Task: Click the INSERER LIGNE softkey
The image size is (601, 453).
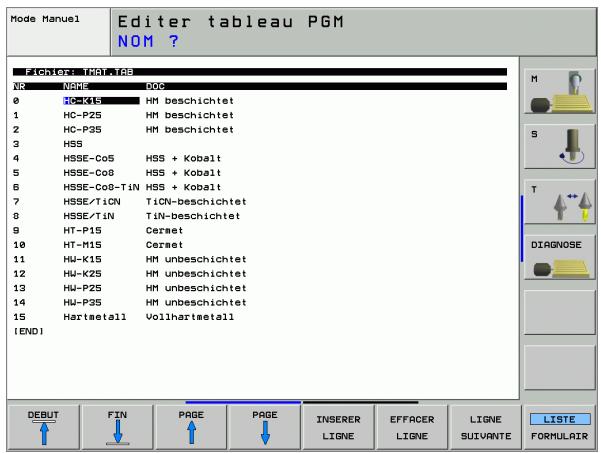Action: (338, 427)
